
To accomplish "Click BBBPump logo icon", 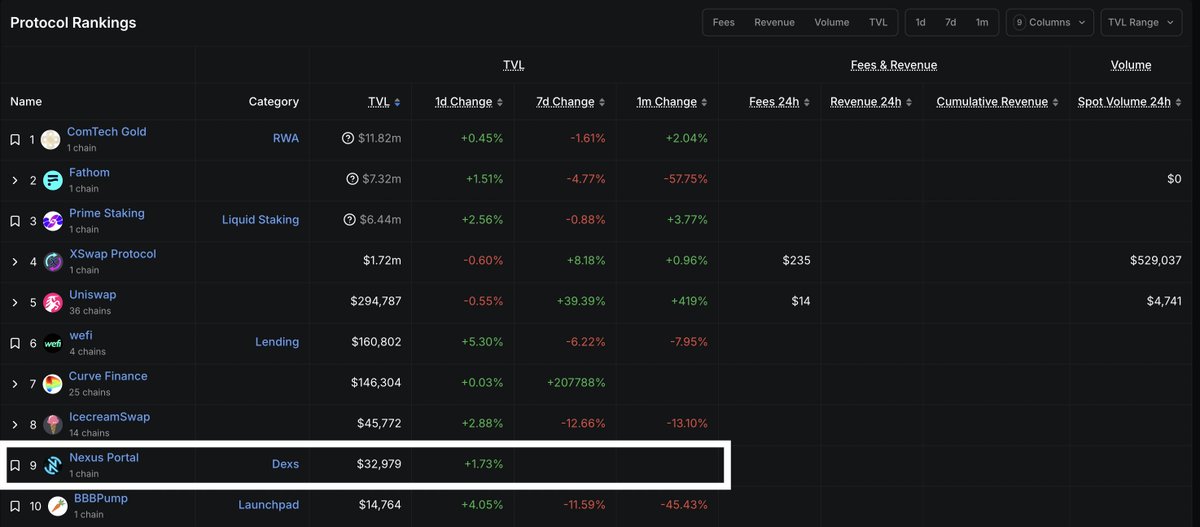I will tap(57, 506).
